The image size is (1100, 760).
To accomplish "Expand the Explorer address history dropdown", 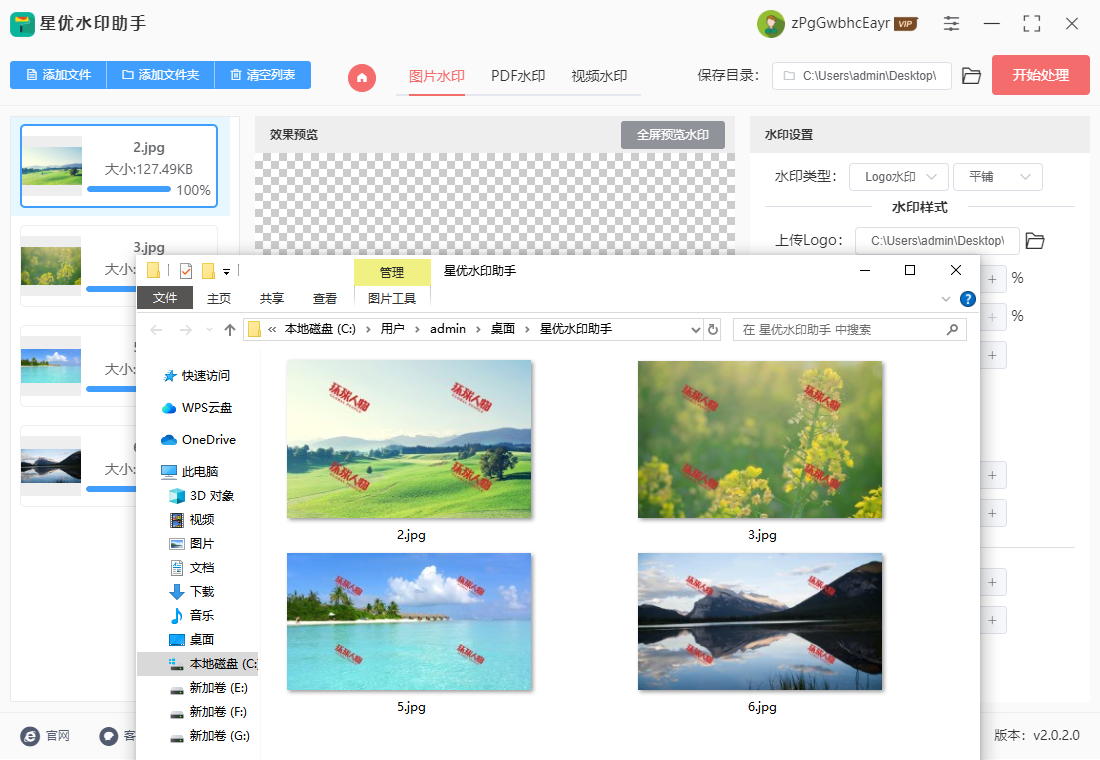I will (695, 329).
